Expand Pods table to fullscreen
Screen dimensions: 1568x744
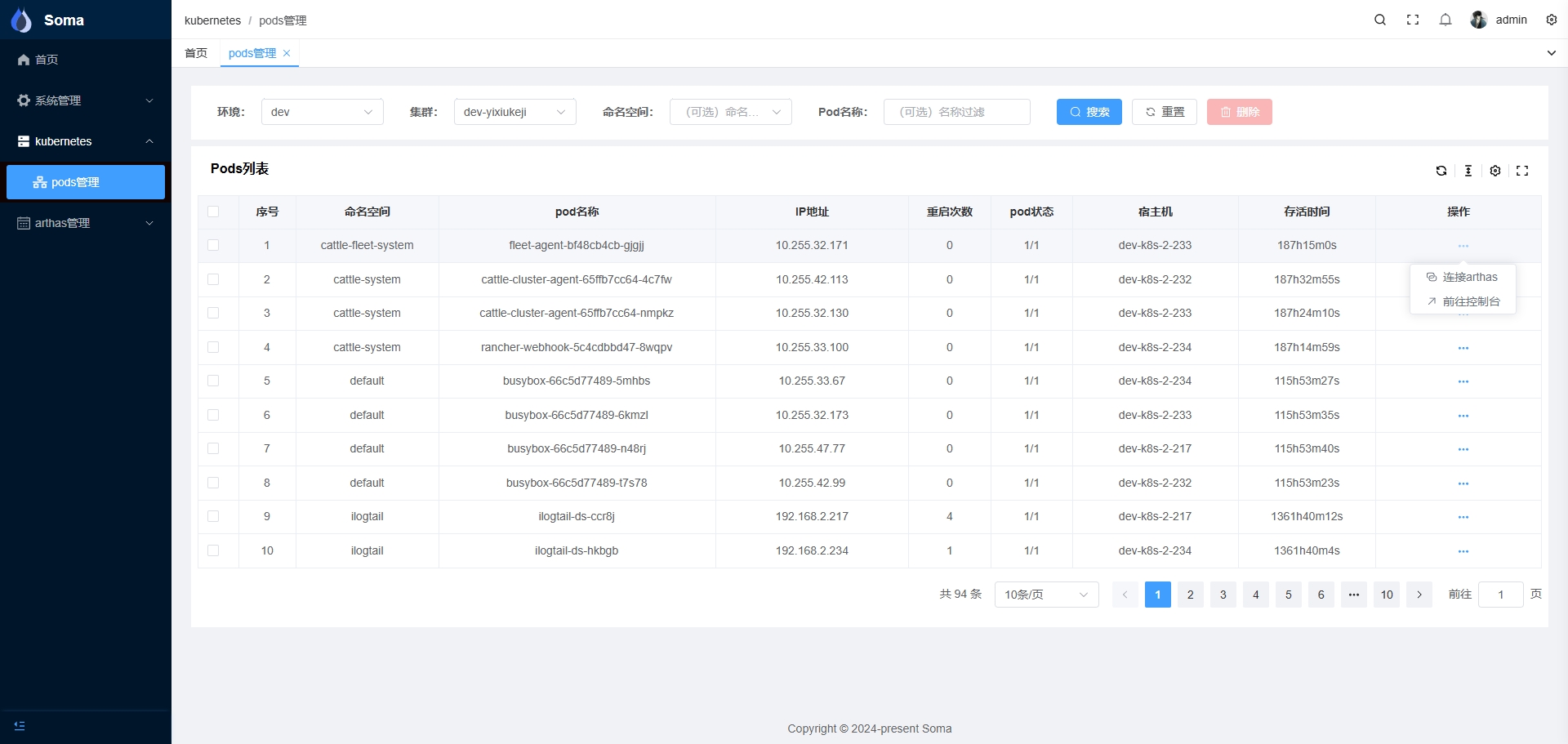1522,171
